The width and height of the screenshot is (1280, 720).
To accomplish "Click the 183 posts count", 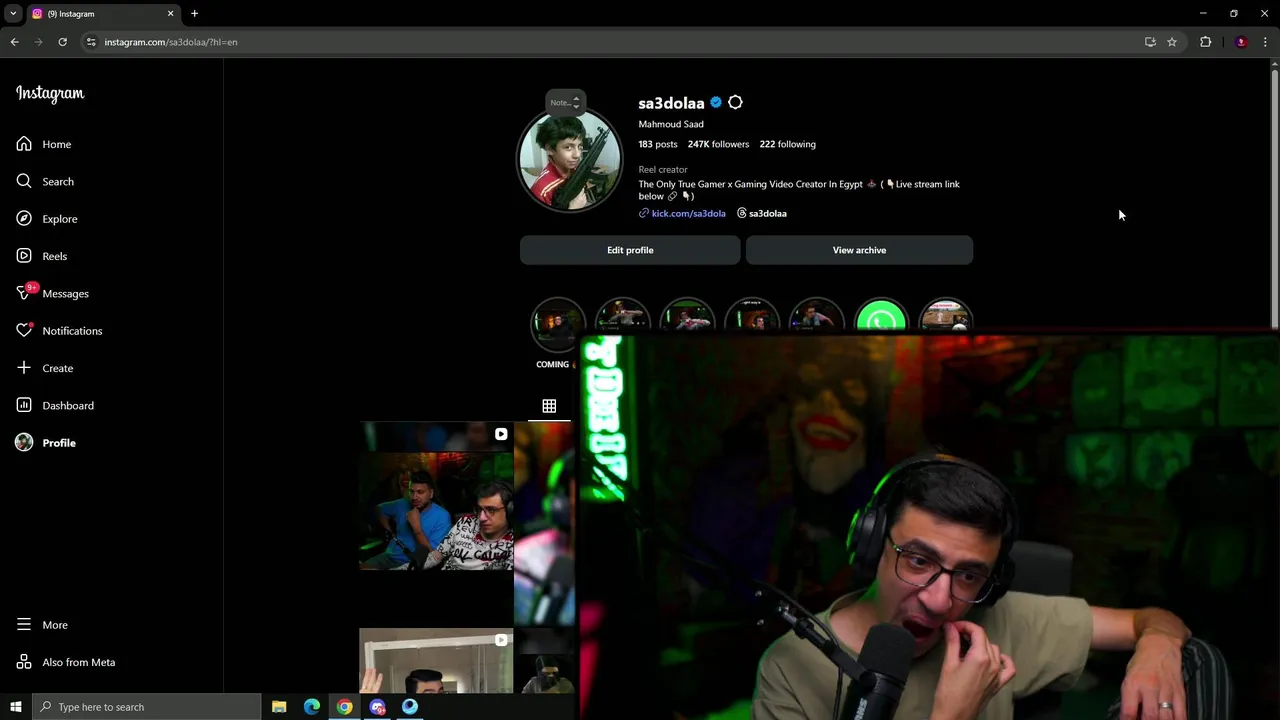I will 658,144.
